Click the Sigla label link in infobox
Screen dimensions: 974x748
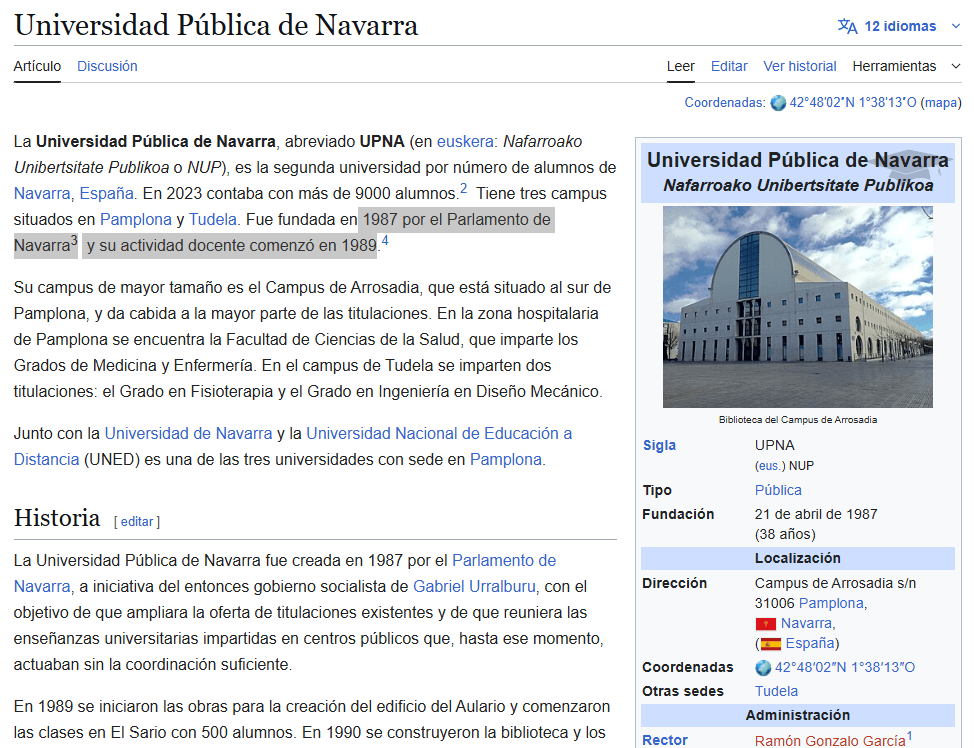coord(659,445)
